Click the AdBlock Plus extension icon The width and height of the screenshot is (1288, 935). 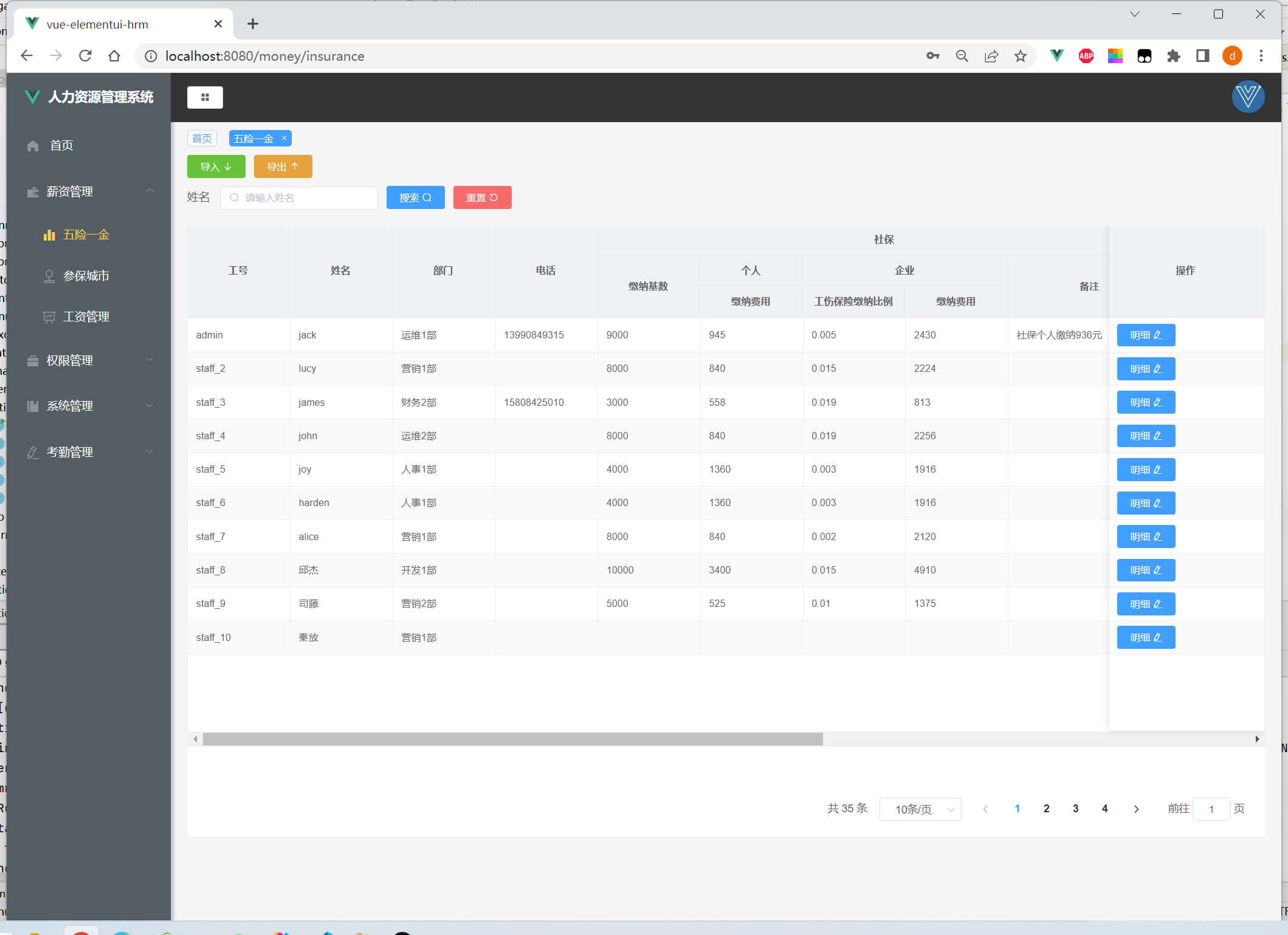pos(1086,56)
